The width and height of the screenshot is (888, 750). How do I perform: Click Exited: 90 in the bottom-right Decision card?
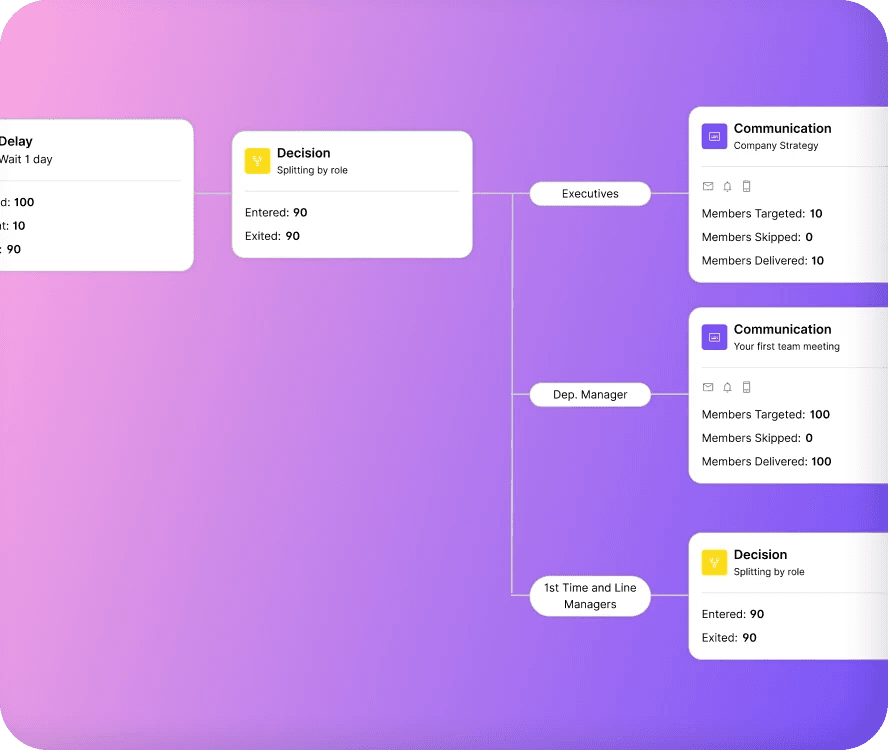(729, 638)
